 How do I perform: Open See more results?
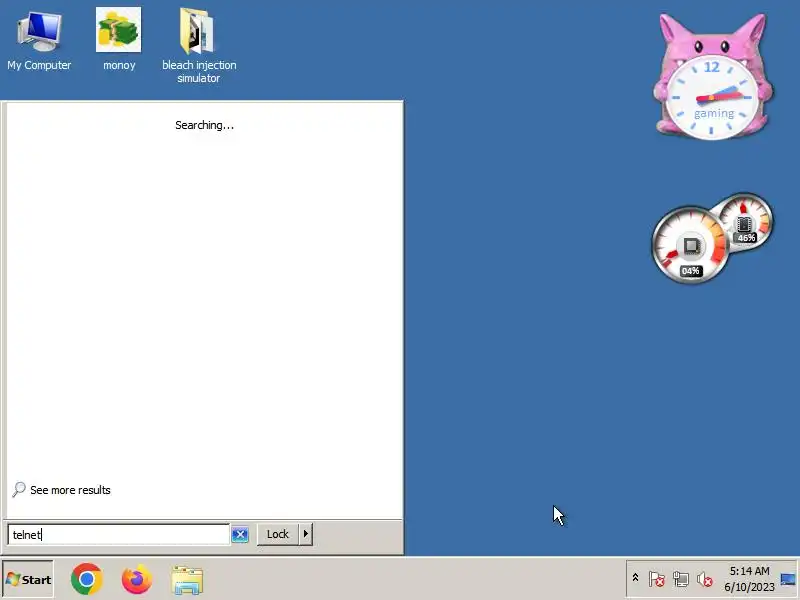click(62, 490)
